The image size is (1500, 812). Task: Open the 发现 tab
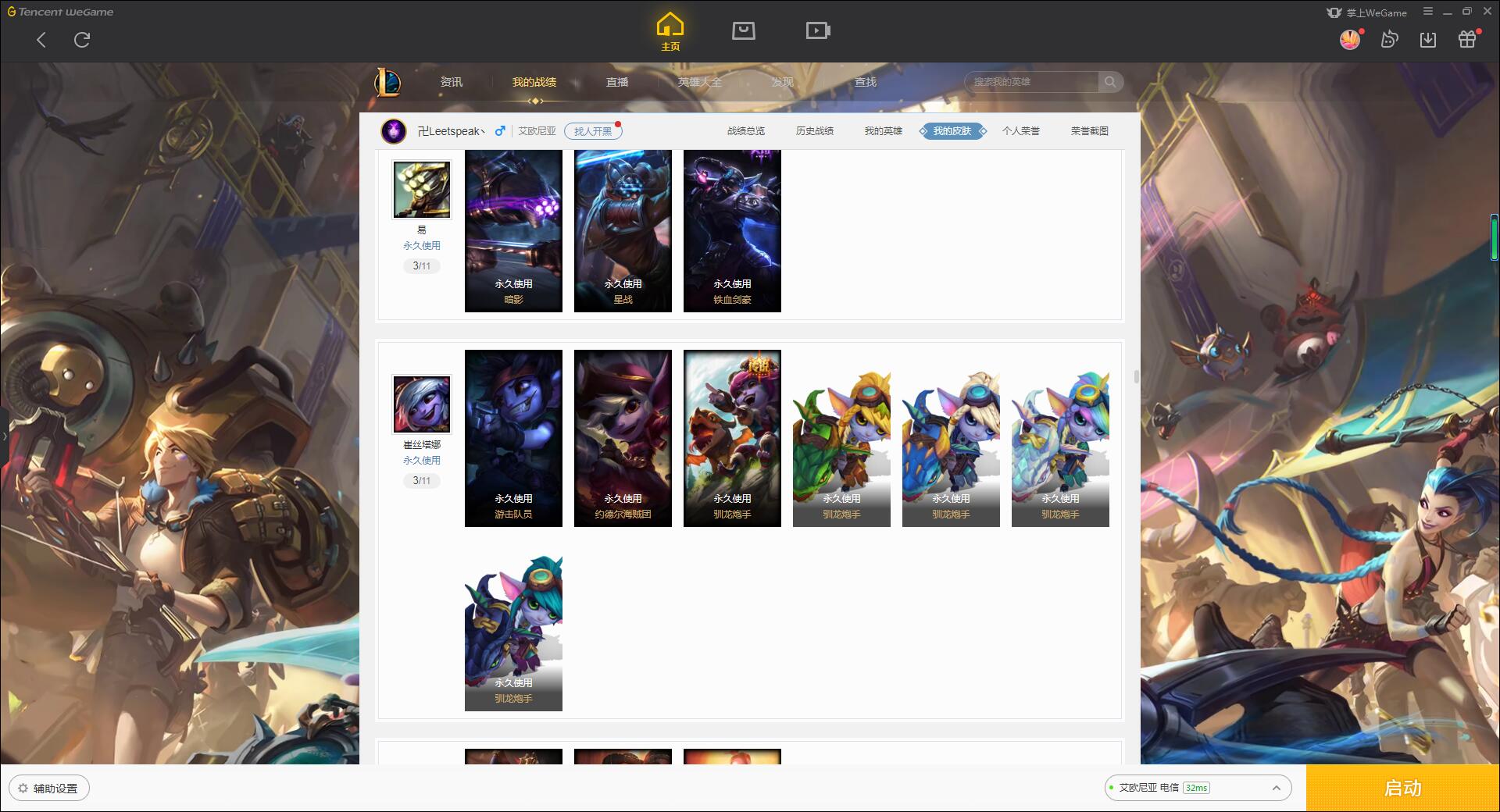[783, 82]
